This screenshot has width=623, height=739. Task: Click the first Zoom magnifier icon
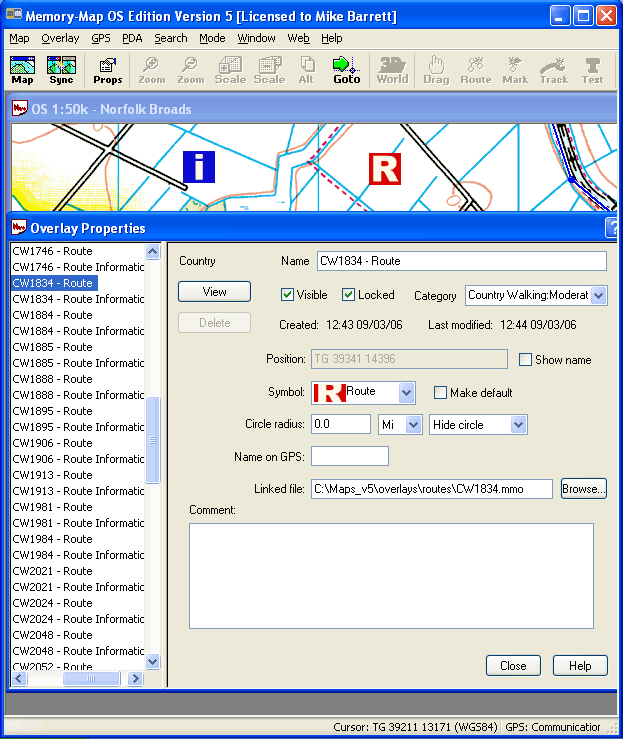[x=152, y=70]
